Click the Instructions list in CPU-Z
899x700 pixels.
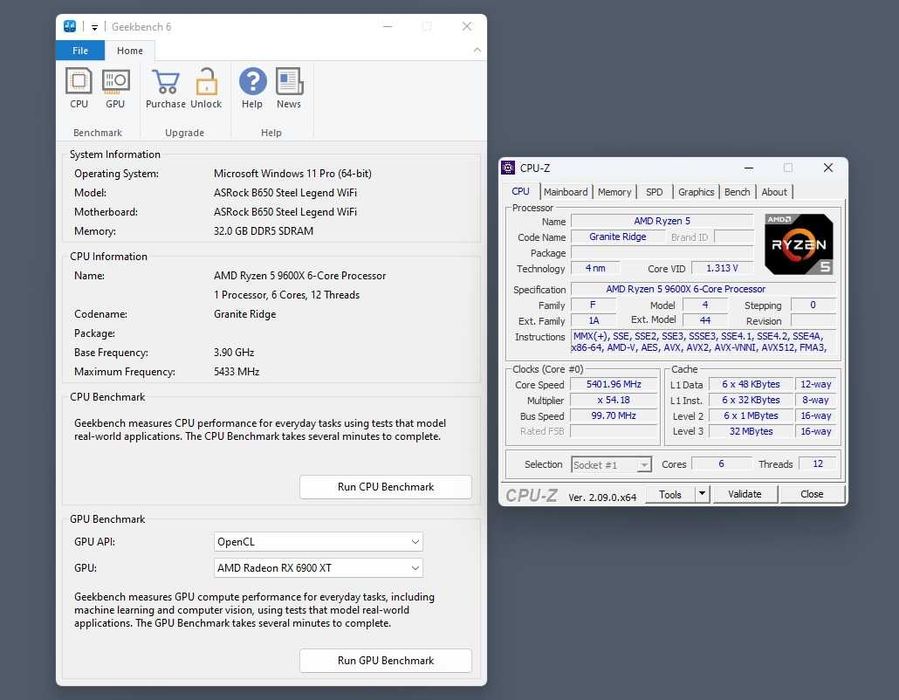(x=703, y=342)
